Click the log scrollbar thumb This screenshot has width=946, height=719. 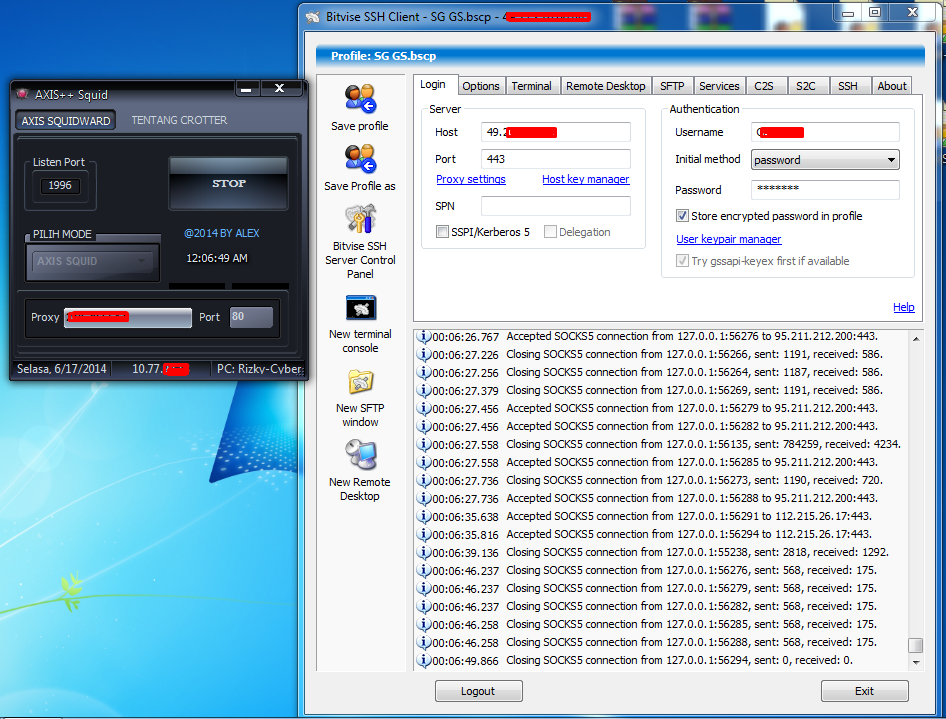point(915,645)
